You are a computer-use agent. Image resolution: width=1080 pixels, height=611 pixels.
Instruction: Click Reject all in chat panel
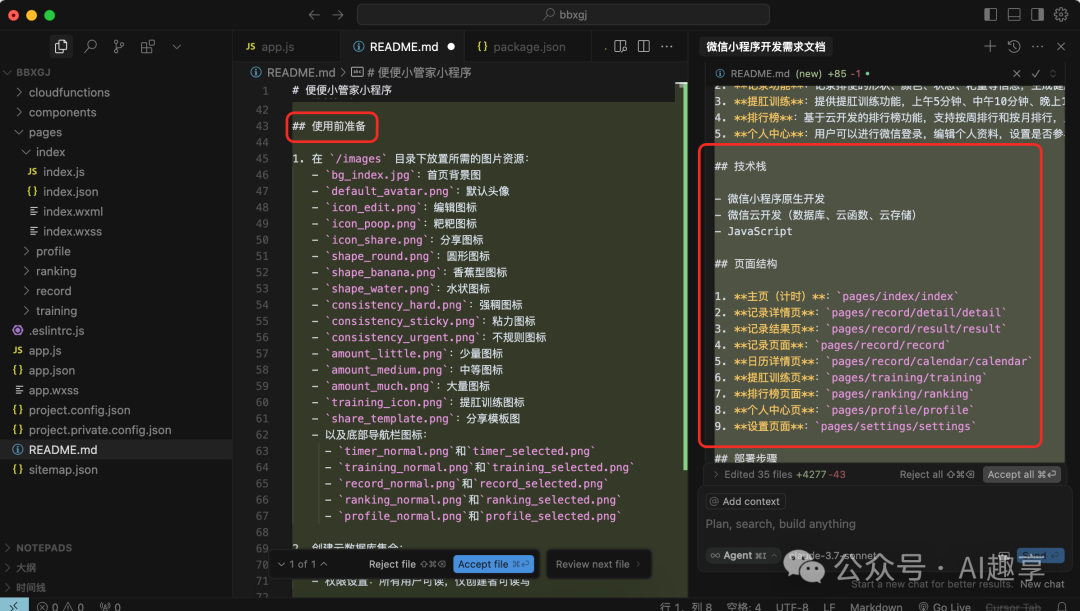point(937,475)
